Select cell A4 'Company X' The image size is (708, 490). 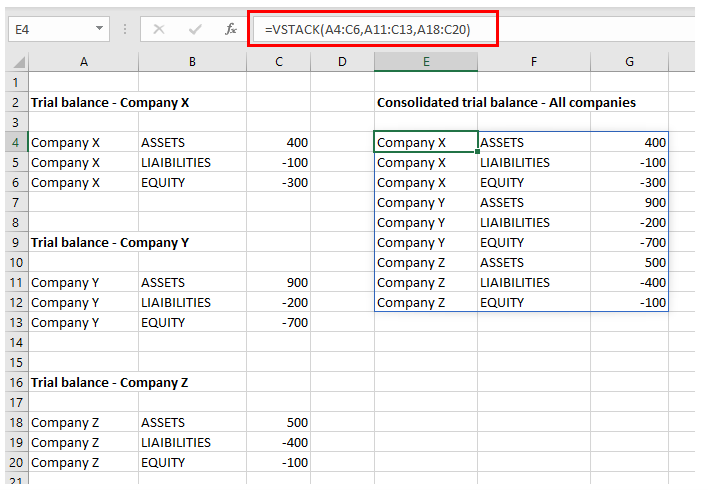[x=84, y=143]
